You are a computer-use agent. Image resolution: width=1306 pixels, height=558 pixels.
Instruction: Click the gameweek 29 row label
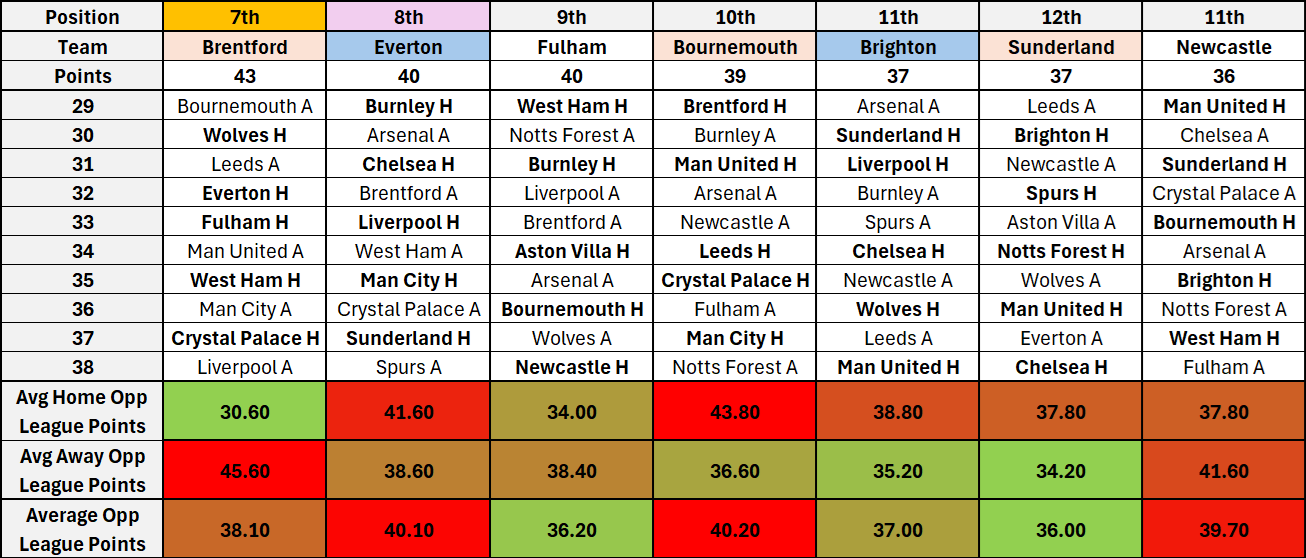[82, 106]
